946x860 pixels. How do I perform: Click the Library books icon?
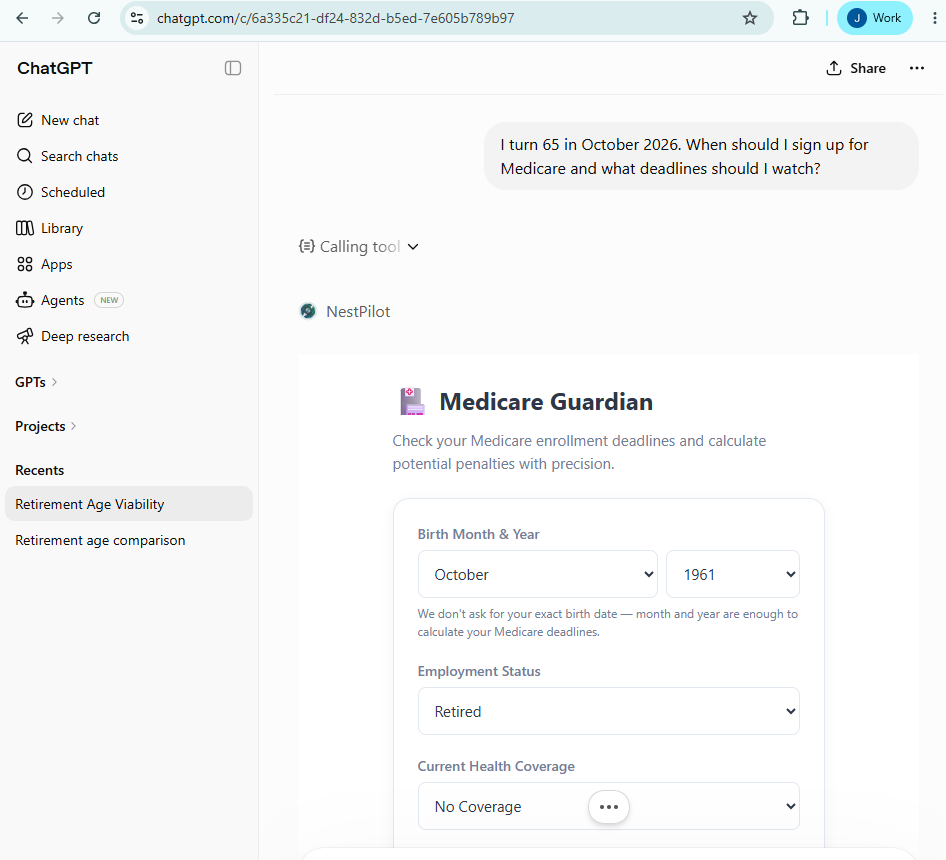tap(25, 228)
